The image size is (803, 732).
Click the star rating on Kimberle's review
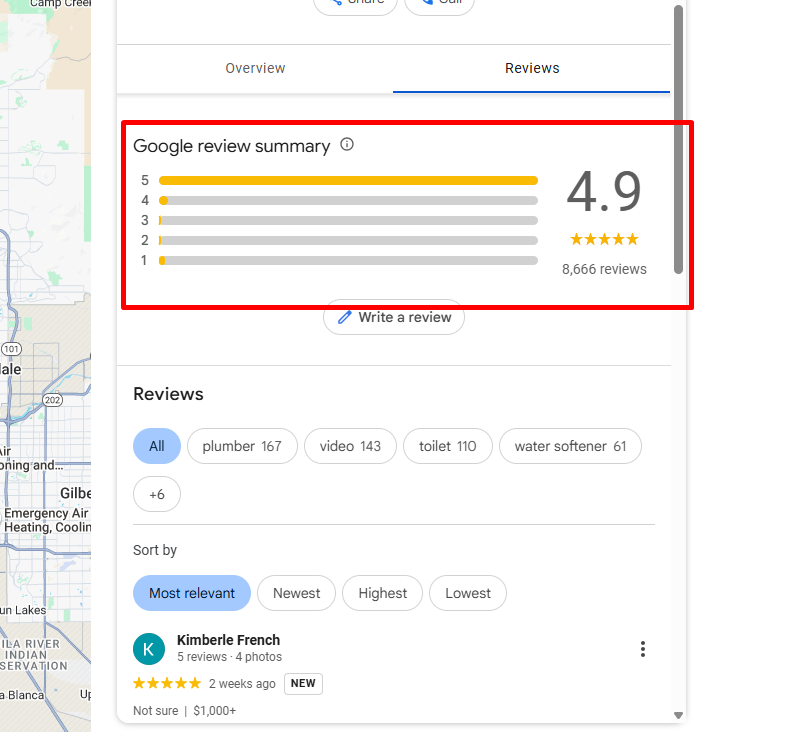[x=166, y=683]
